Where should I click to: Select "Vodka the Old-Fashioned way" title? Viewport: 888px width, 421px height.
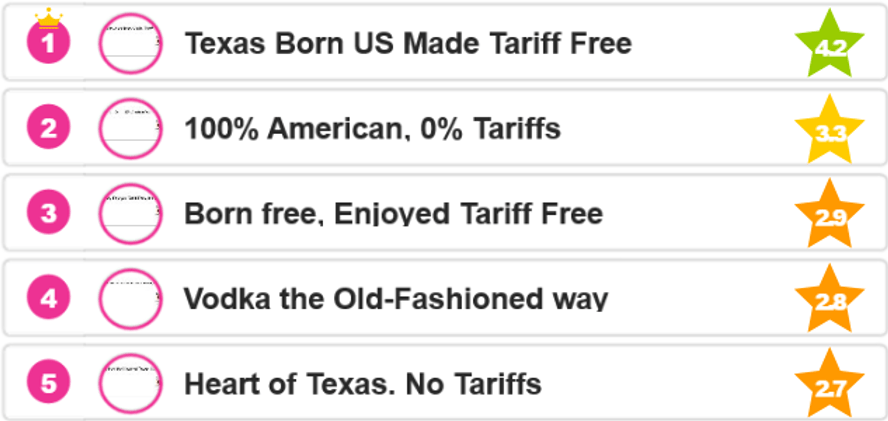(x=396, y=299)
